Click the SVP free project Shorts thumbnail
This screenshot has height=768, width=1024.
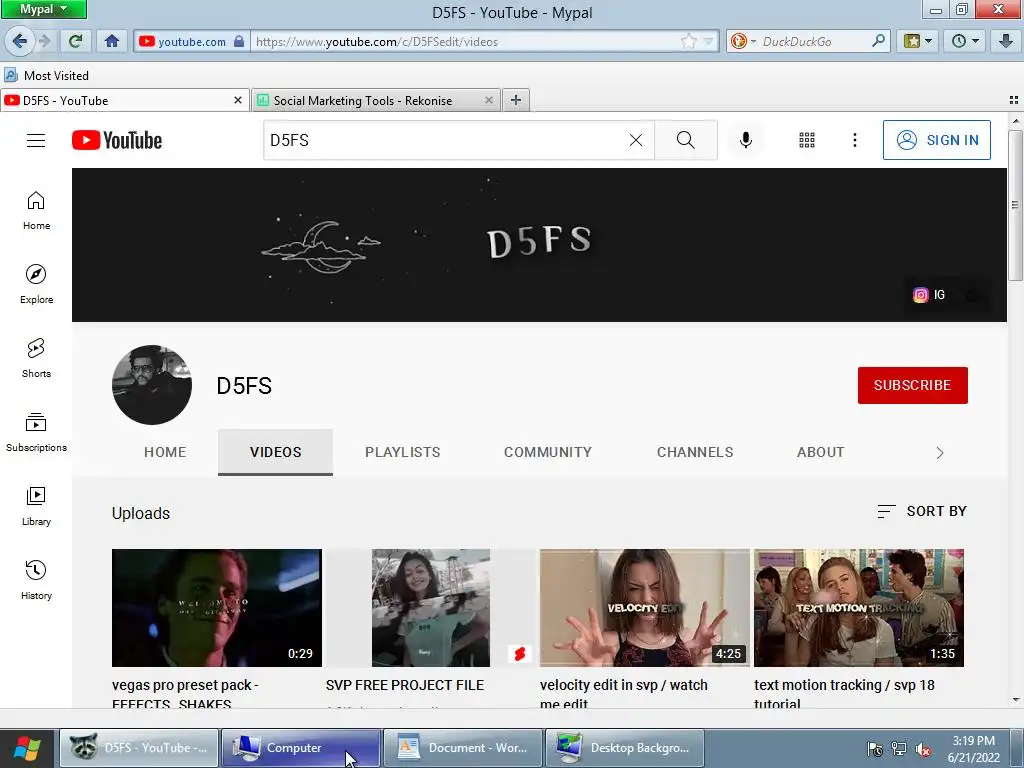click(431, 608)
